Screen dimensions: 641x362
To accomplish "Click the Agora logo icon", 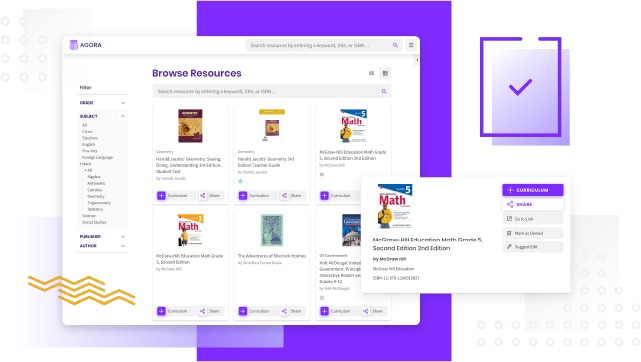I will [74, 45].
